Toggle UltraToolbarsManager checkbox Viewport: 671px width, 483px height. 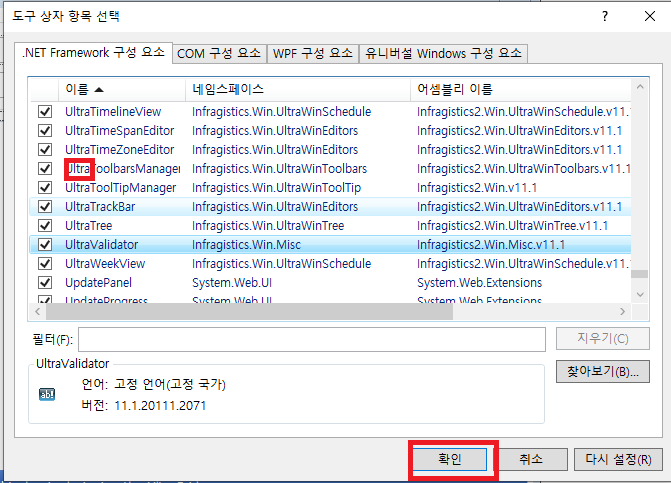pos(45,169)
